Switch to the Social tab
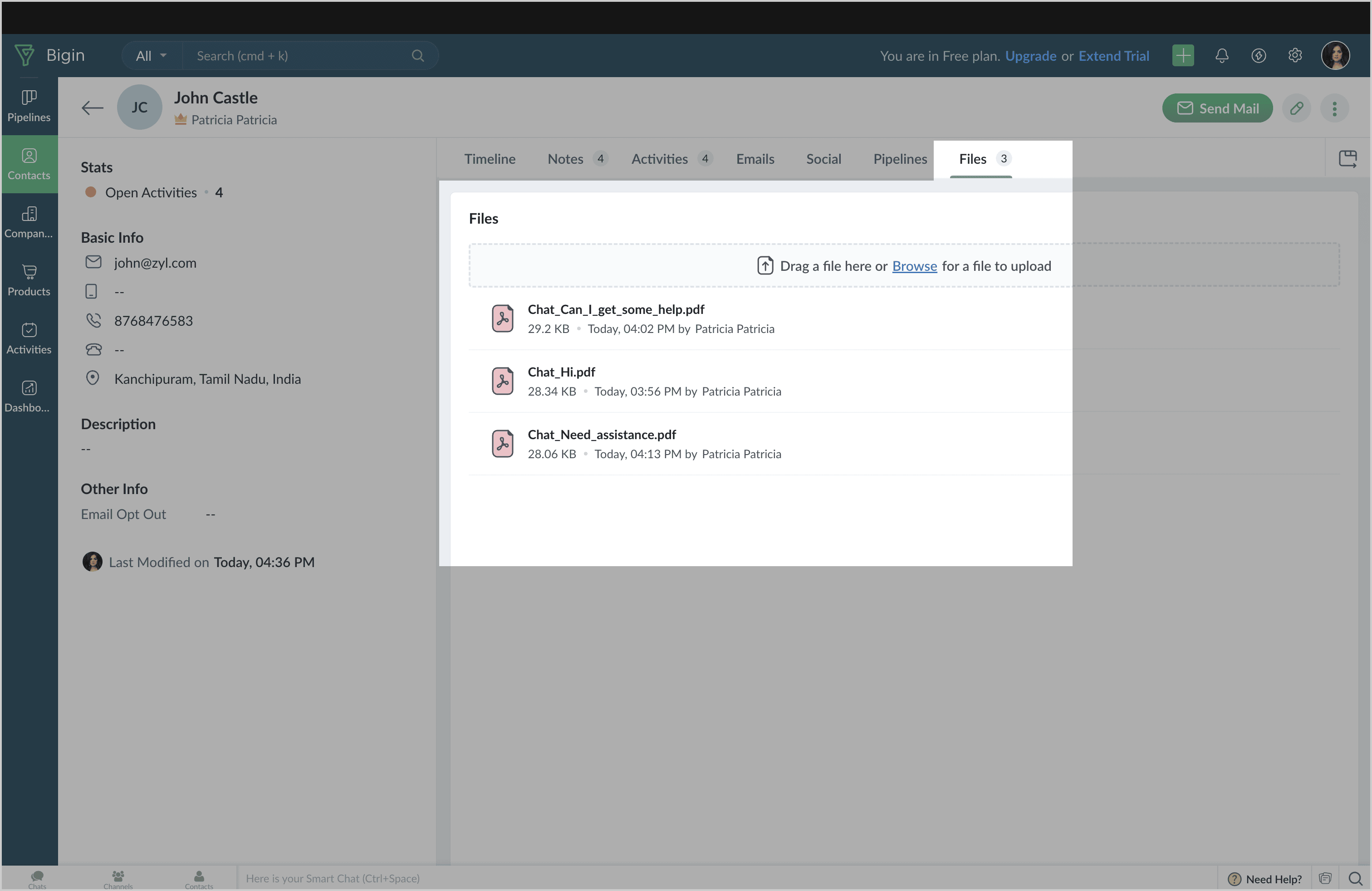This screenshot has height=891, width=1372. pyautogui.click(x=823, y=158)
